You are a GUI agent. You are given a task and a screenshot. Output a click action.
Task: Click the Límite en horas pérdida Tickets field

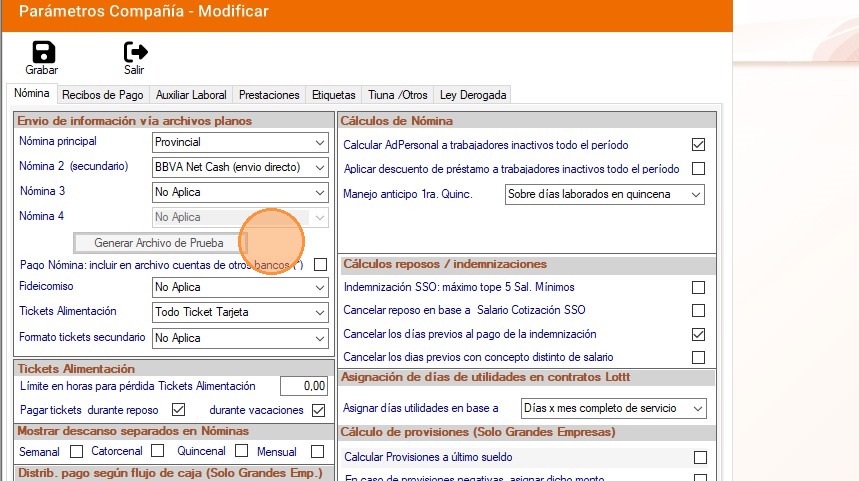304,386
